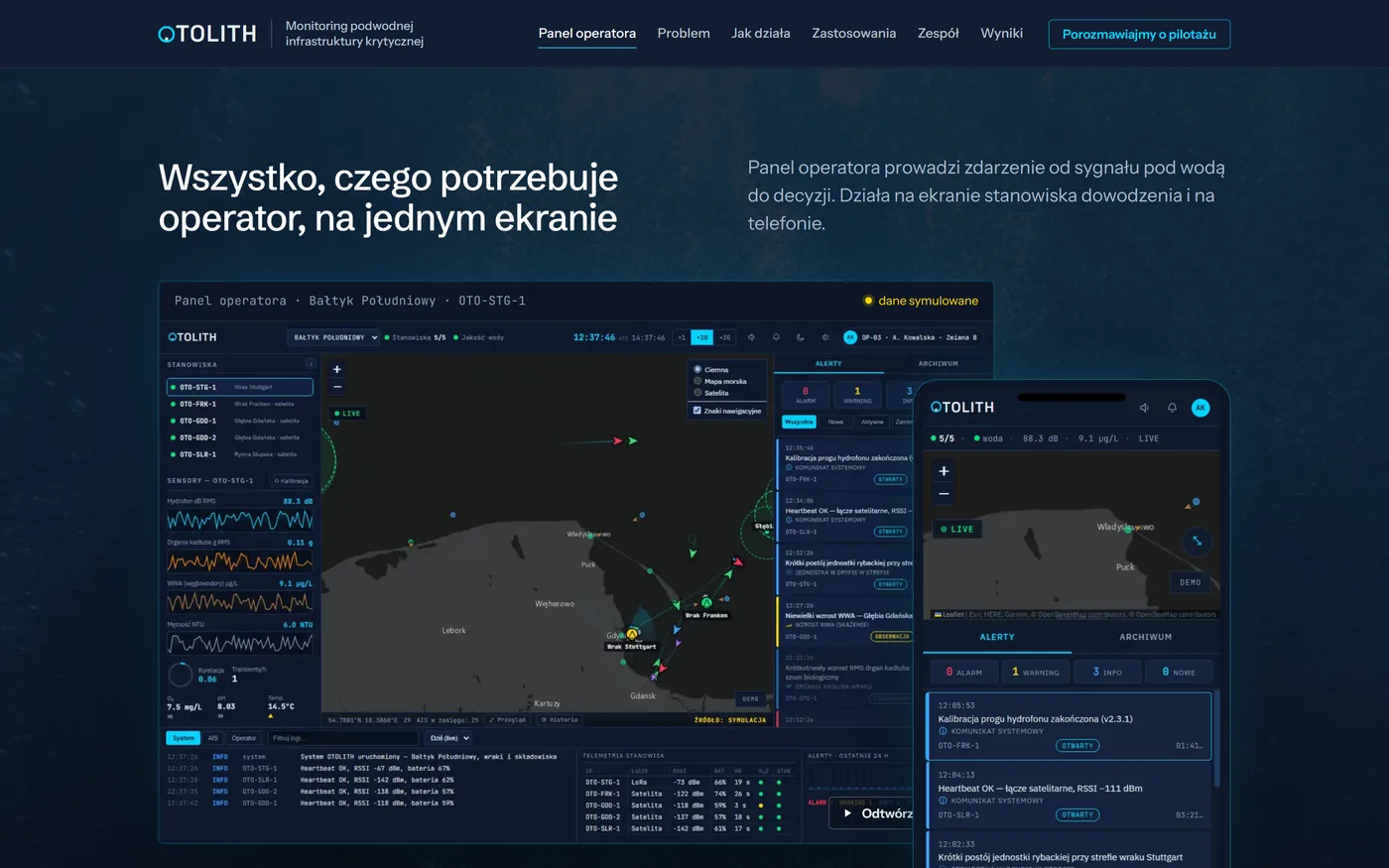Viewport: 1389px width, 868px height.
Task: Open the AK operator avatar in desktop panel
Action: [x=850, y=337]
